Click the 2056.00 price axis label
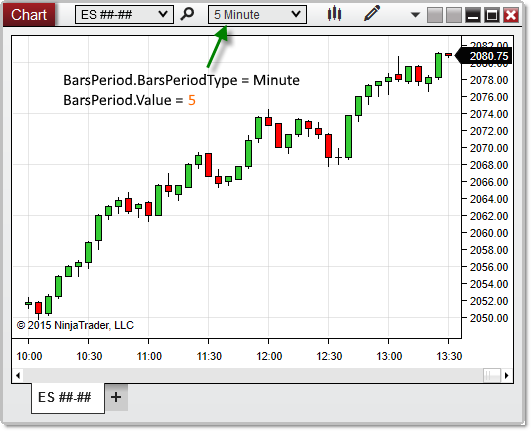This screenshot has height=431, width=531. (x=489, y=267)
